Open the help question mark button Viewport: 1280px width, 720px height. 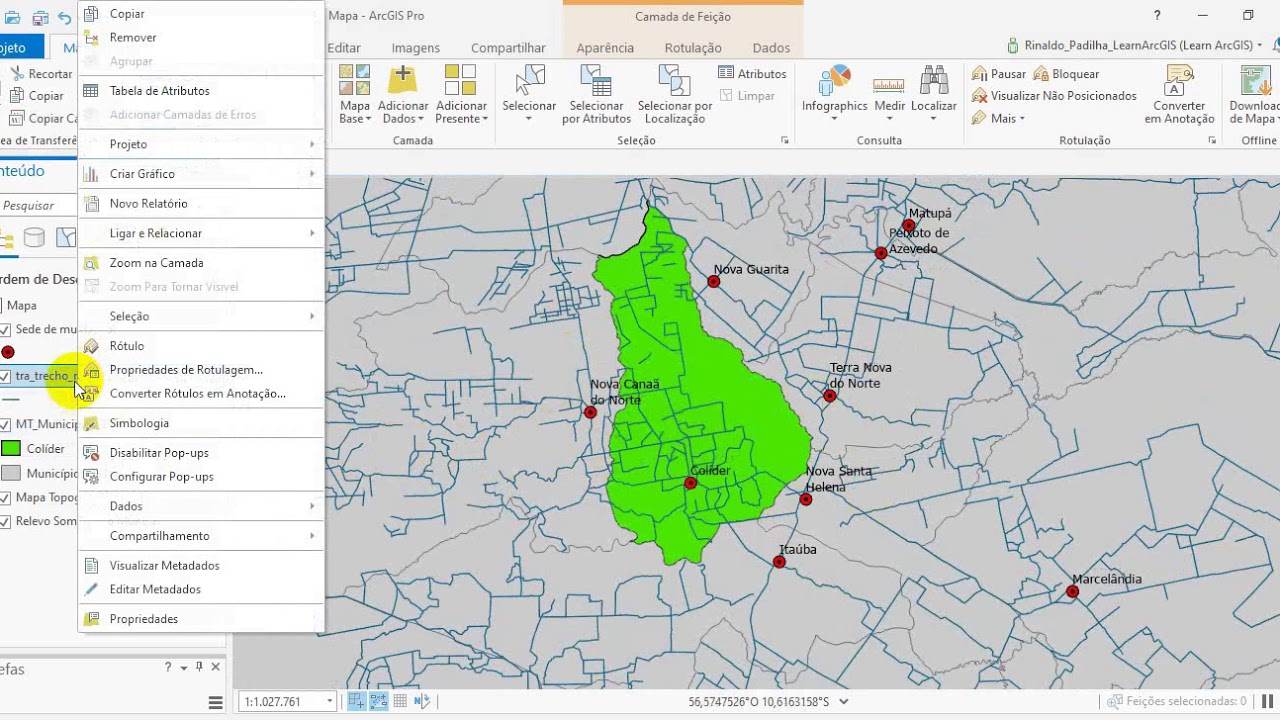(x=1157, y=15)
